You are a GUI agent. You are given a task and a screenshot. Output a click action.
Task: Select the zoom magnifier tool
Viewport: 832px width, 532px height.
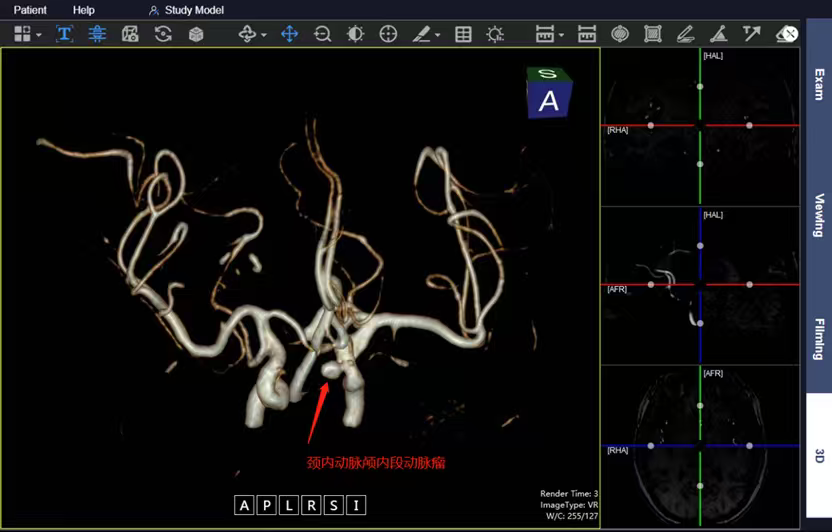pos(322,34)
